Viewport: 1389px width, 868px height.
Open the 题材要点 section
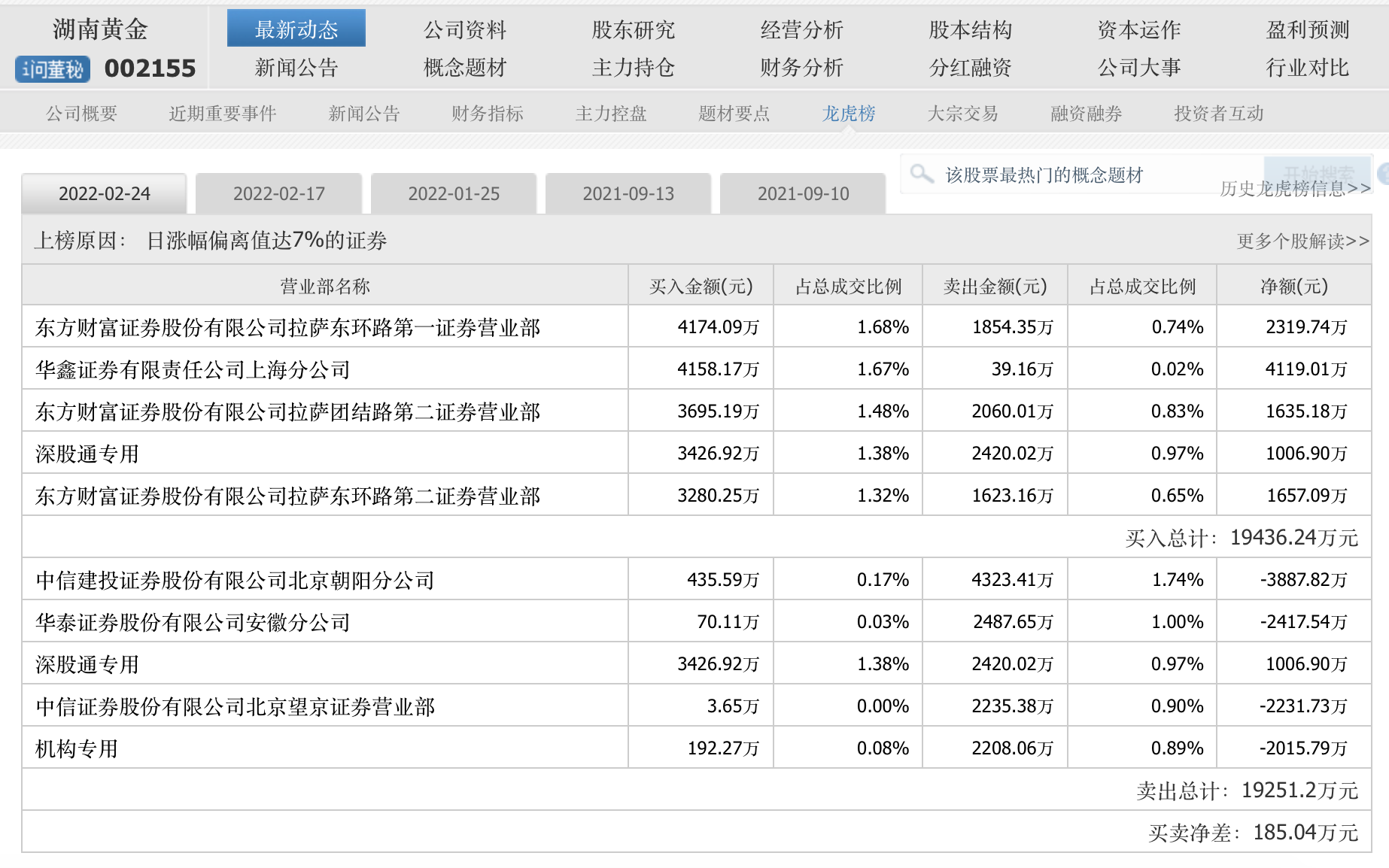click(734, 114)
